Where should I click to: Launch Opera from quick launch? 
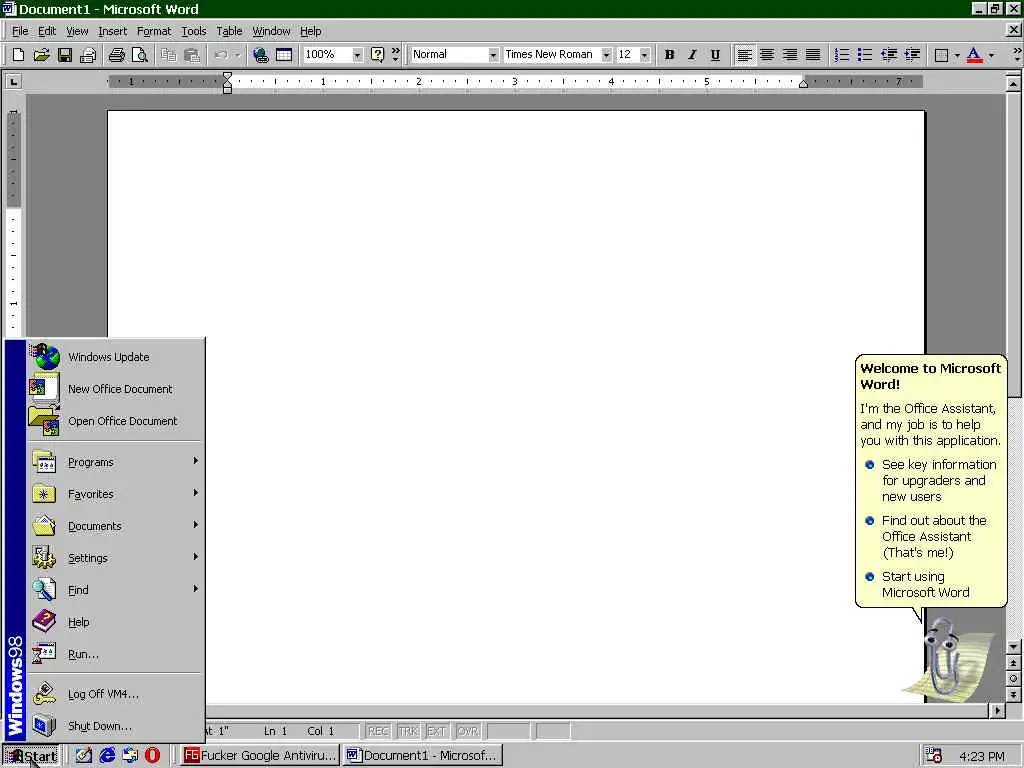pyautogui.click(x=152, y=756)
